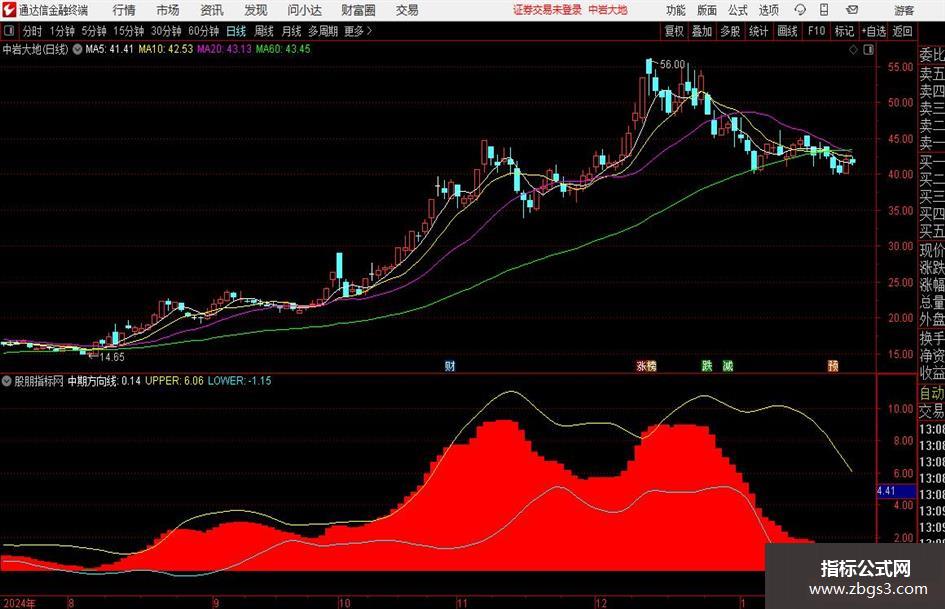Switch to the 周线 weekly tab
Image resolution: width=945 pixels, height=609 pixels.
pos(264,31)
